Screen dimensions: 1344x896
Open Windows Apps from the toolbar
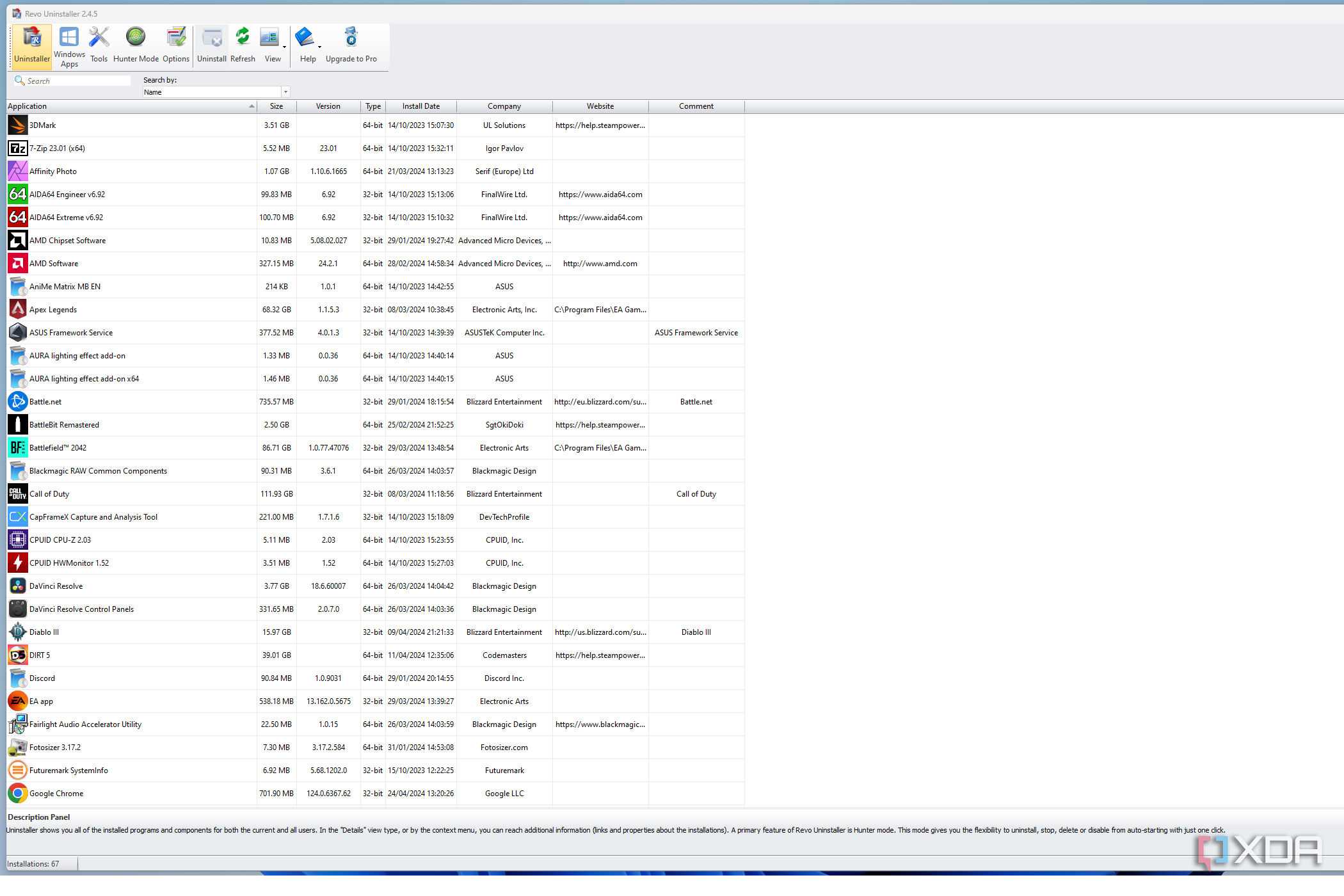pyautogui.click(x=69, y=46)
